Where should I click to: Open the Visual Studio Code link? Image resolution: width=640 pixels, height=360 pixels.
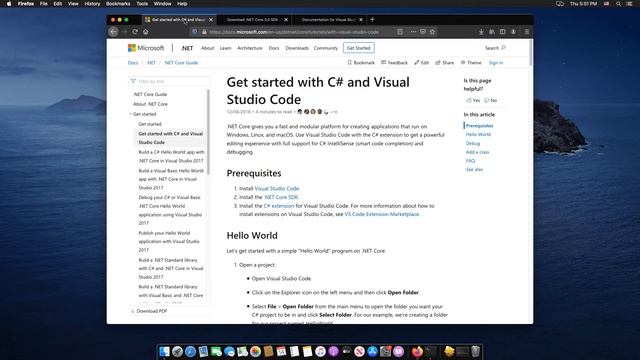(277, 189)
